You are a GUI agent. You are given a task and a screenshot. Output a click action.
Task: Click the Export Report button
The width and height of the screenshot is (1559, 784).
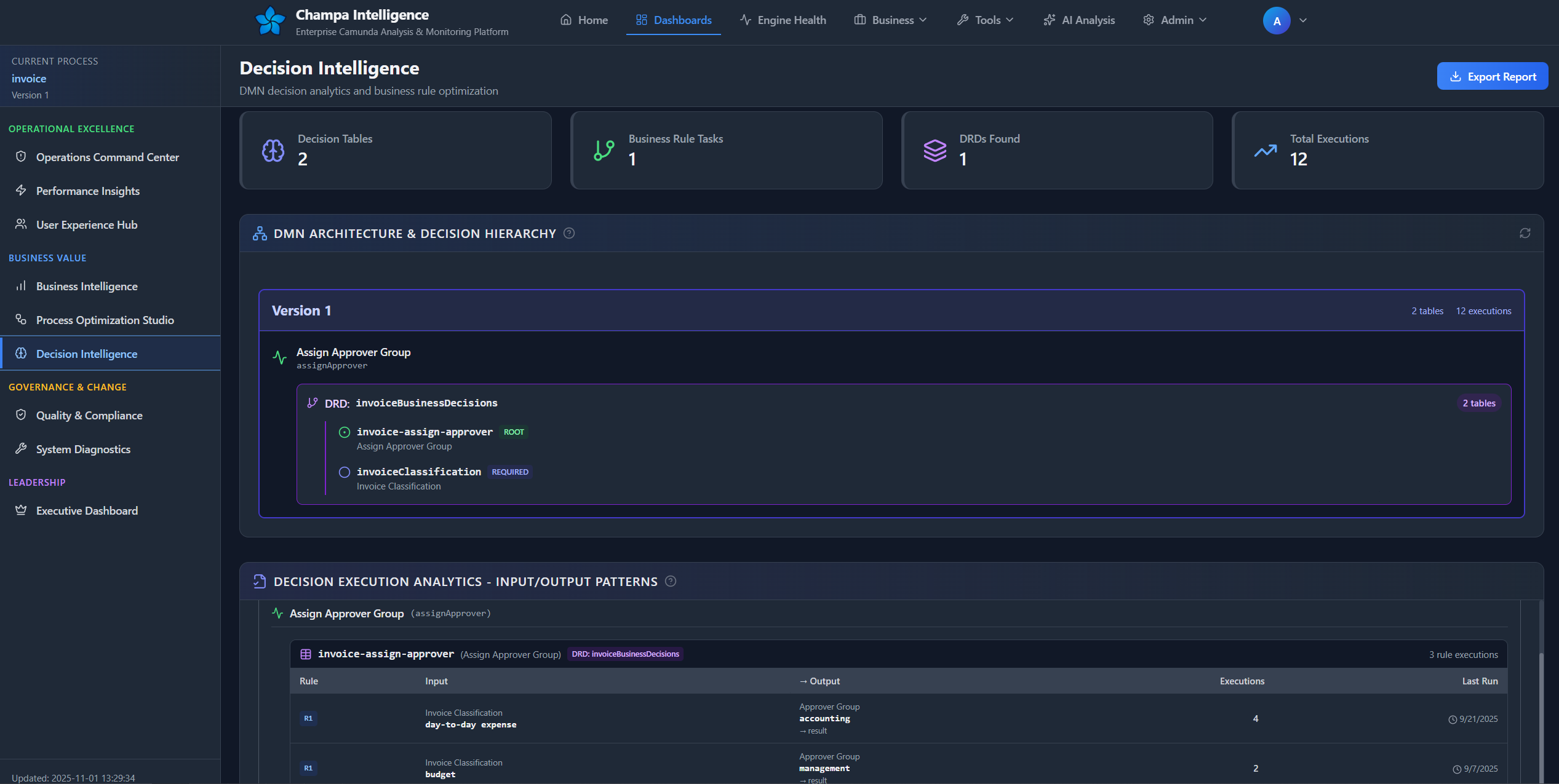(x=1492, y=76)
